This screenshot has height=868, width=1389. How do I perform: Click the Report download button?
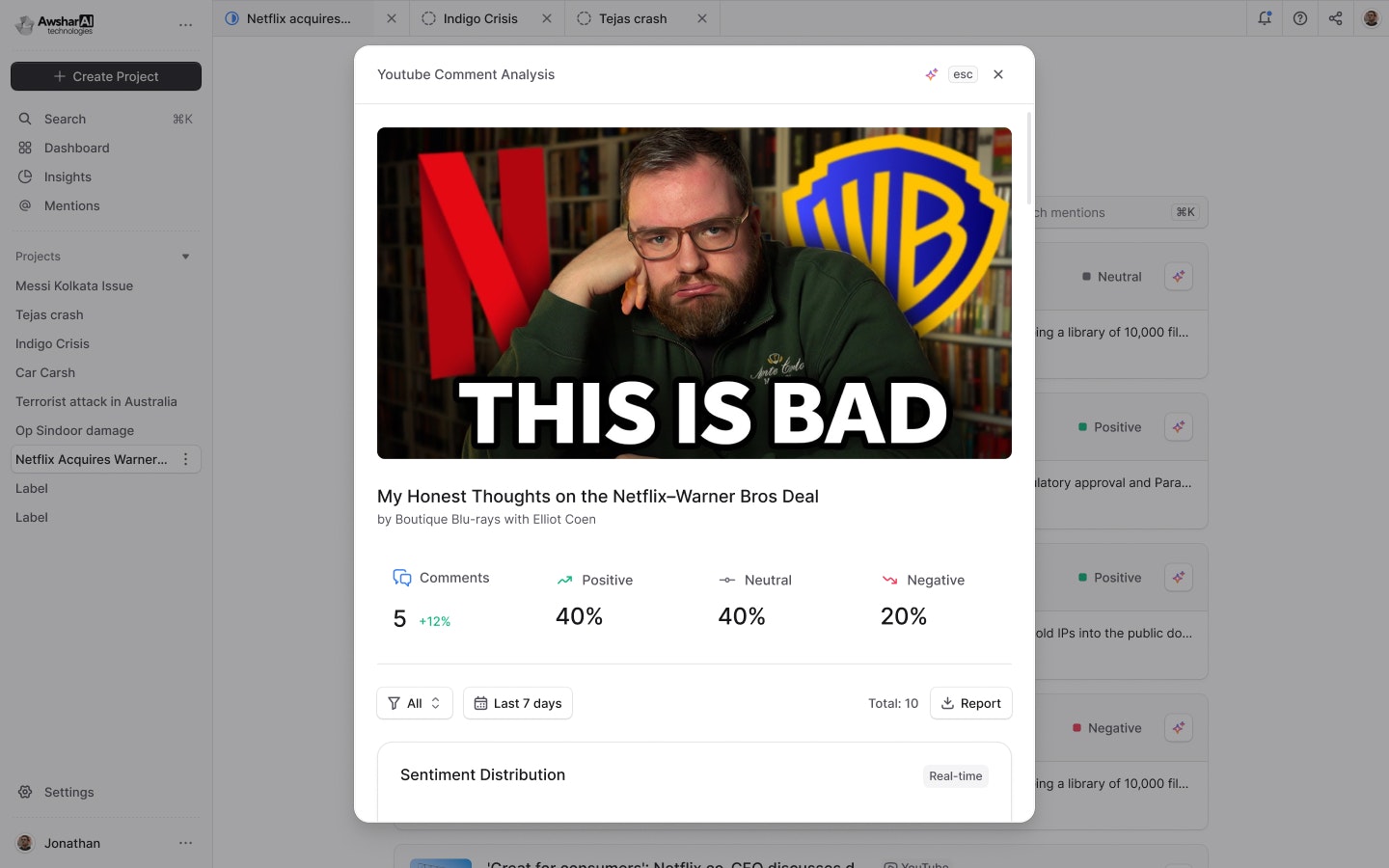pyautogui.click(x=971, y=703)
